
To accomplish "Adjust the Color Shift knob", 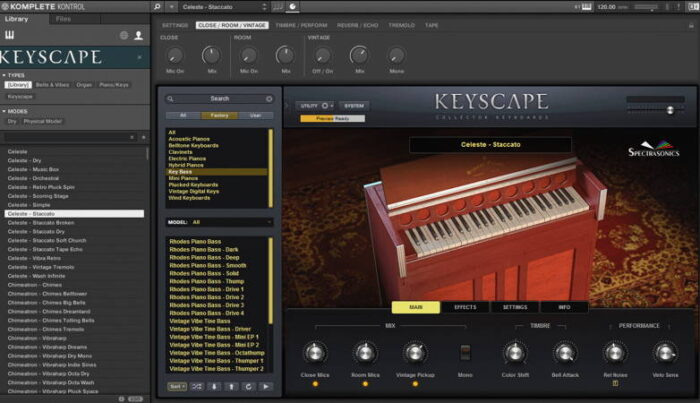I will [x=516, y=353].
